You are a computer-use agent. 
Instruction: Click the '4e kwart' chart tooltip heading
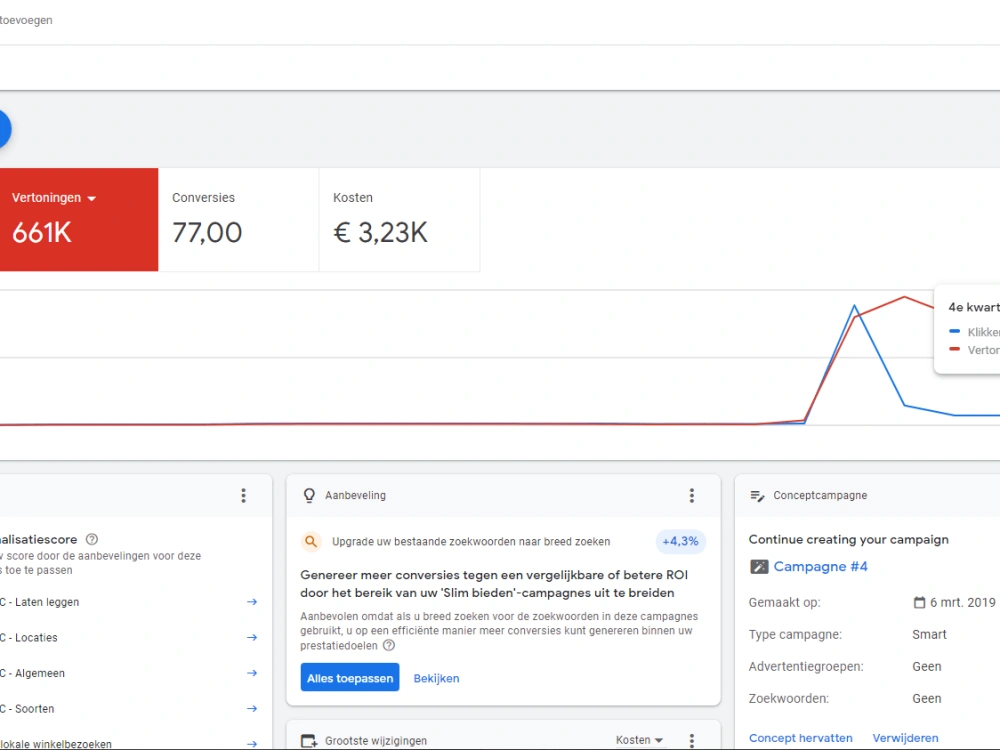pyautogui.click(x=974, y=307)
